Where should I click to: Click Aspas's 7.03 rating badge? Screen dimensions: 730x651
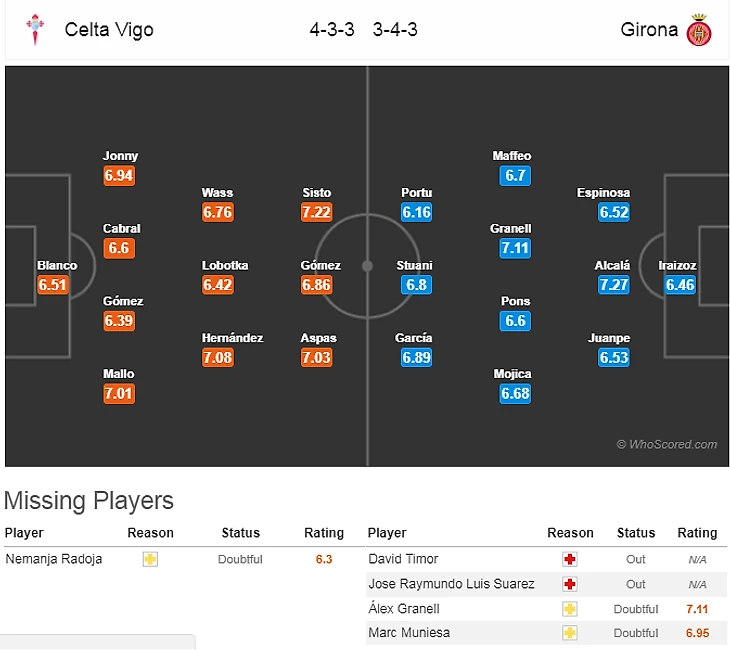[x=318, y=357]
